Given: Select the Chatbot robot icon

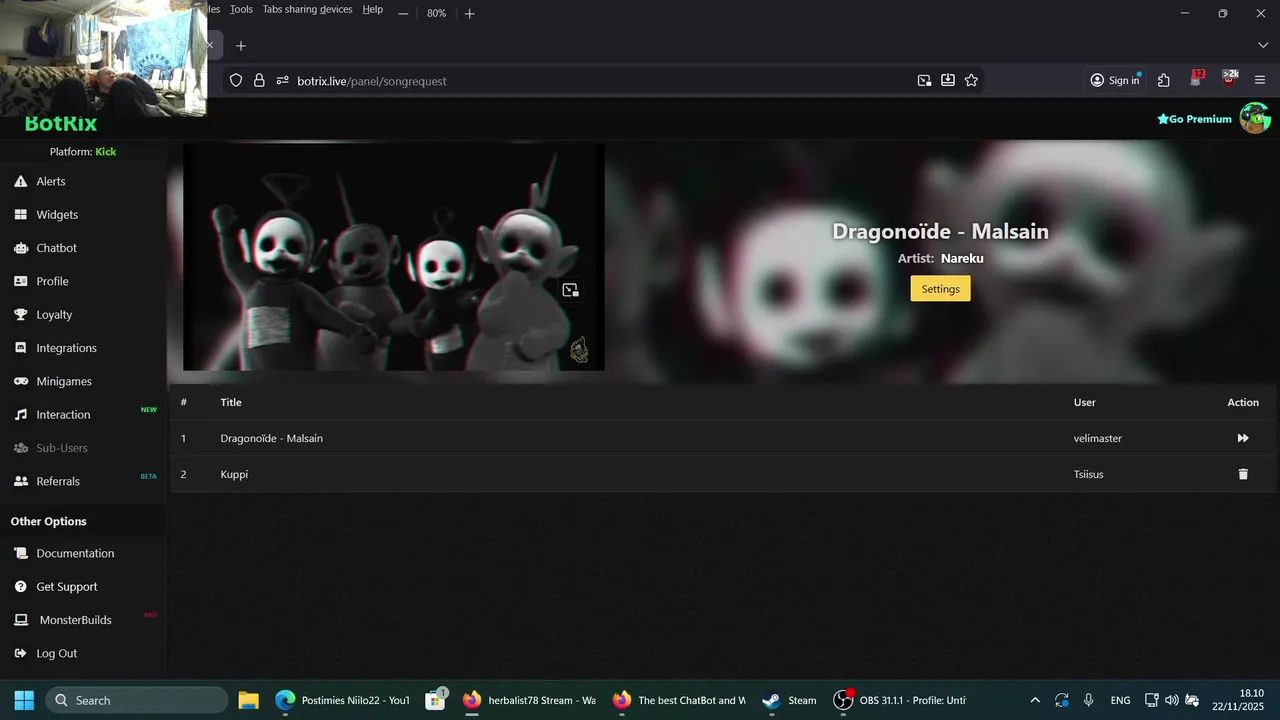Looking at the screenshot, I should (x=20, y=248).
